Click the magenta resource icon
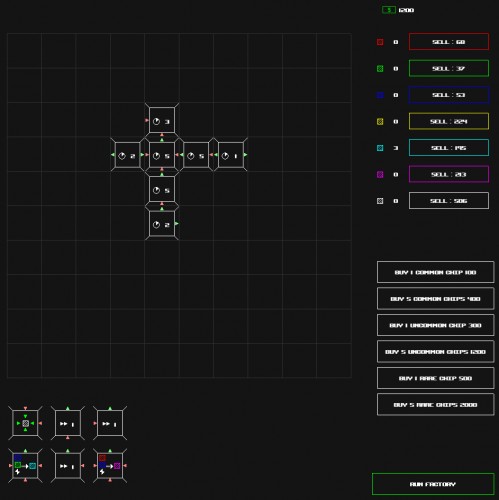Image resolution: width=499 pixels, height=500 pixels. pos(380,174)
